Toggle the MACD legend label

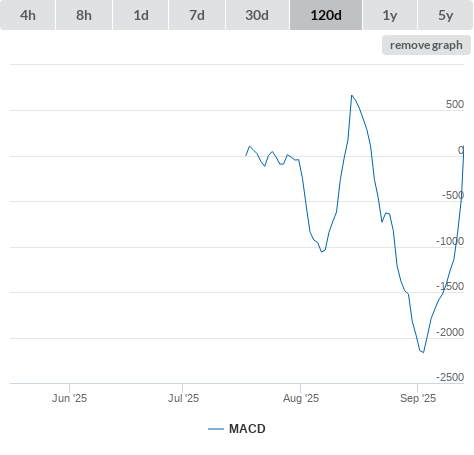point(247,429)
